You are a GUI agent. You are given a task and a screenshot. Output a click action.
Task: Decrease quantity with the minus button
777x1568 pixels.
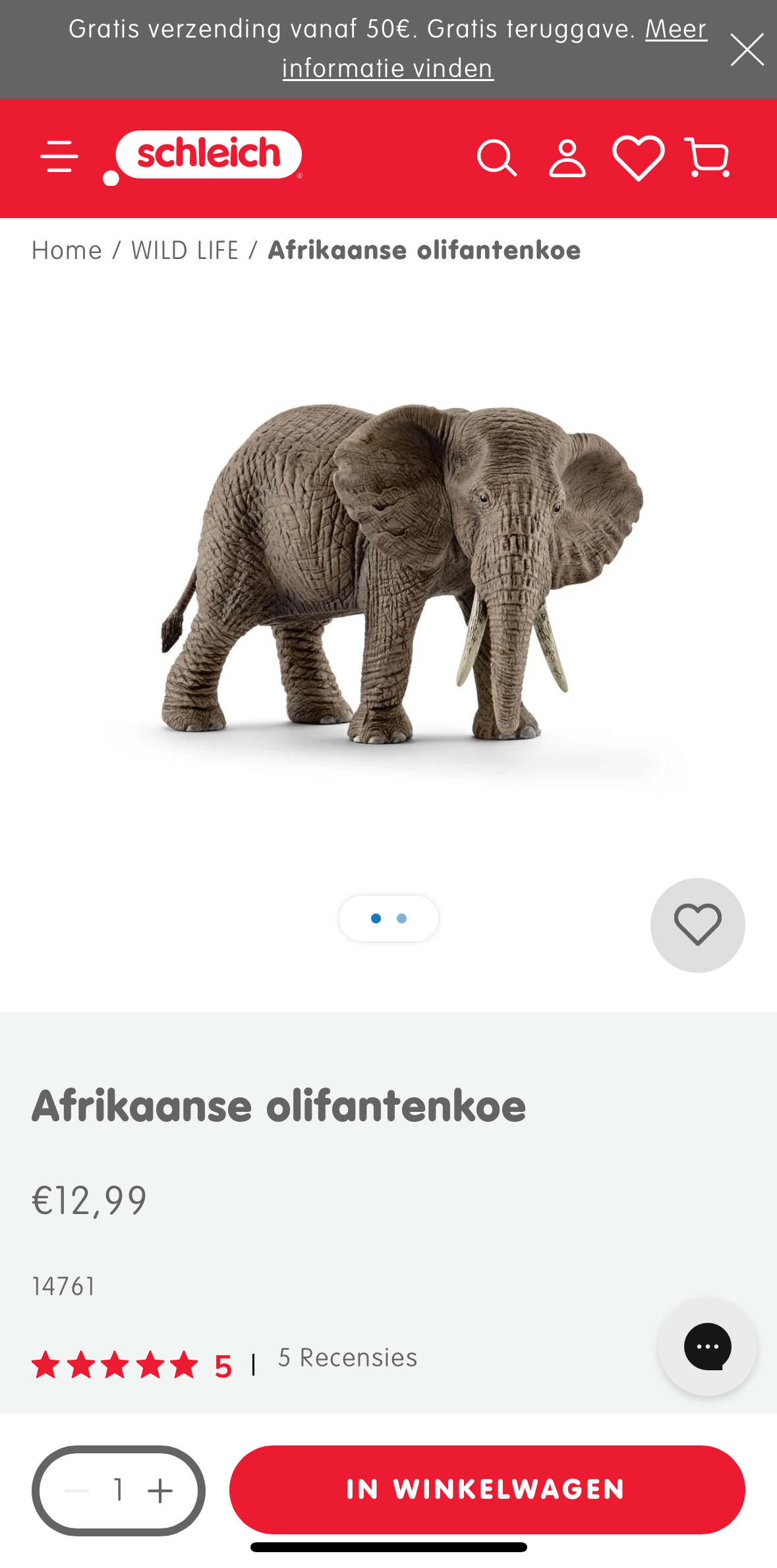click(77, 1490)
